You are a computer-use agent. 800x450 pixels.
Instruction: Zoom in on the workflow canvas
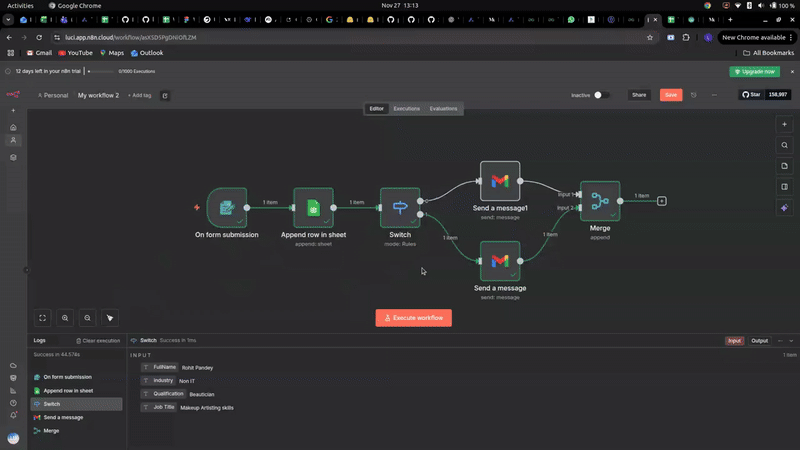click(65, 318)
